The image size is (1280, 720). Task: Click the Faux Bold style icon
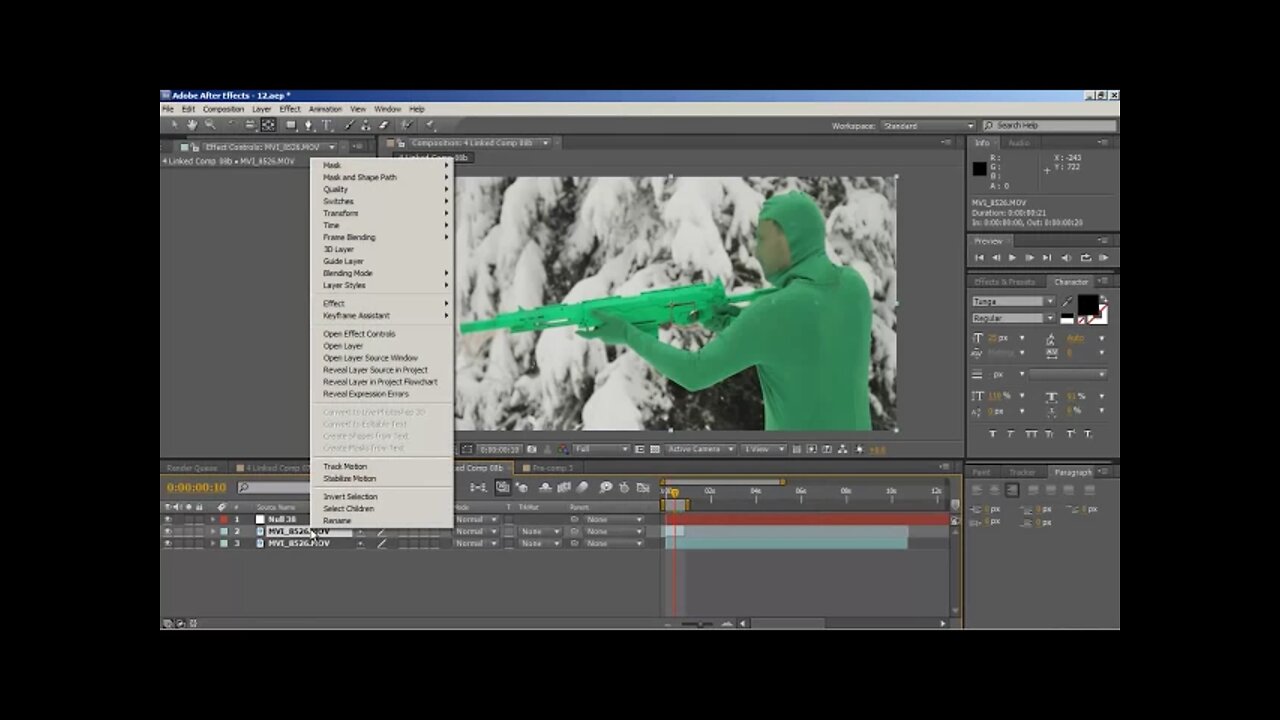click(x=992, y=433)
